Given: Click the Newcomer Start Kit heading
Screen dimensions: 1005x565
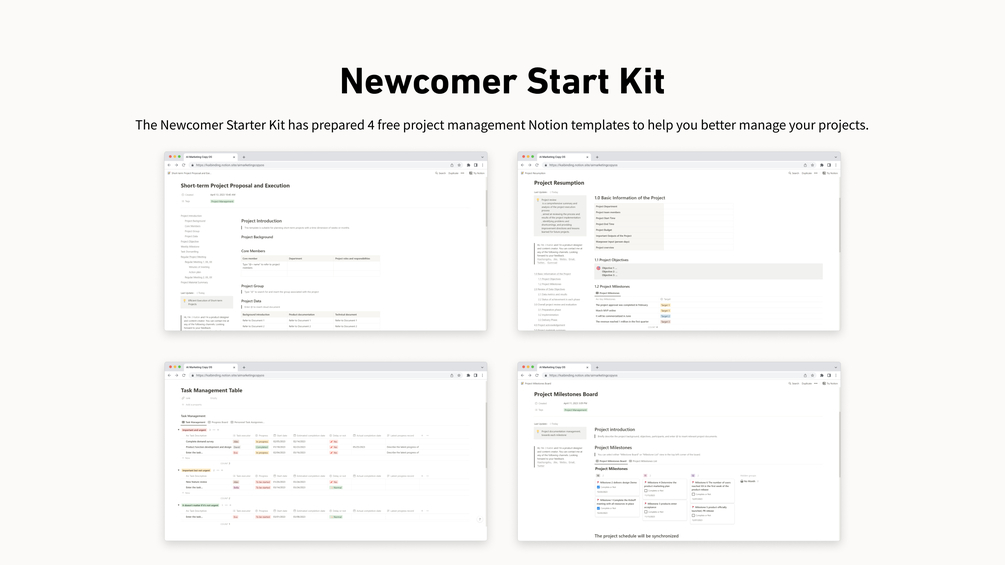Looking at the screenshot, I should 502,81.
